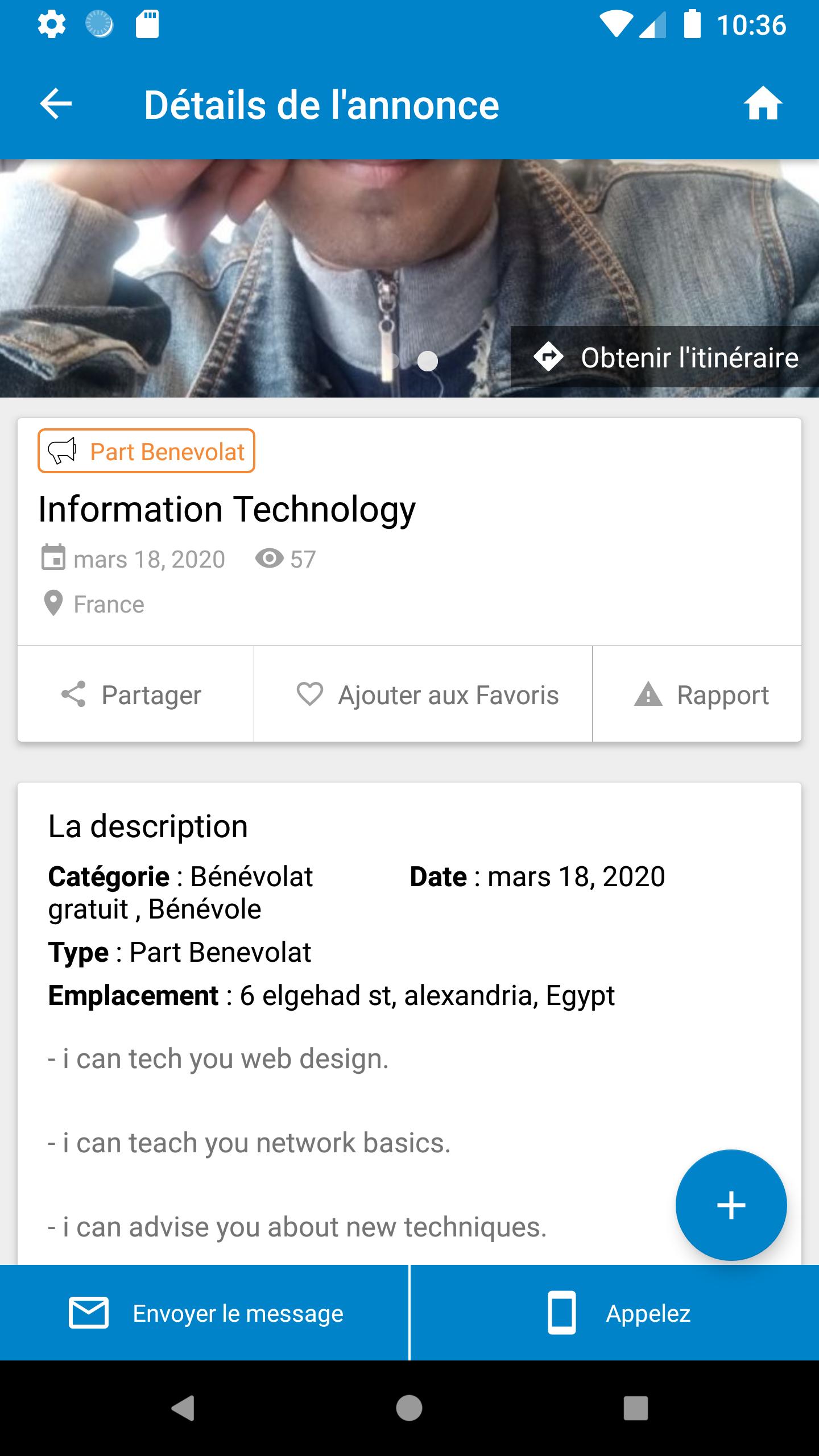
Task: Select the second image pagination dot
Action: [428, 361]
